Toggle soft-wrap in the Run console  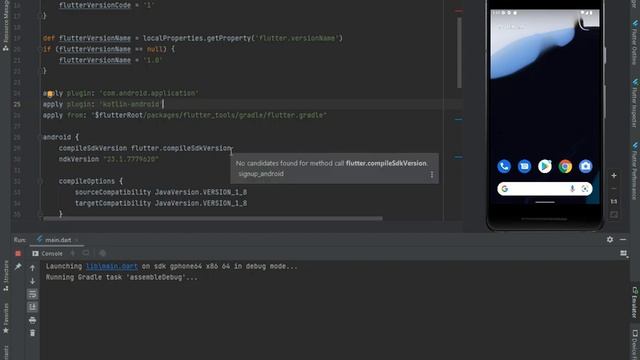[33, 294]
